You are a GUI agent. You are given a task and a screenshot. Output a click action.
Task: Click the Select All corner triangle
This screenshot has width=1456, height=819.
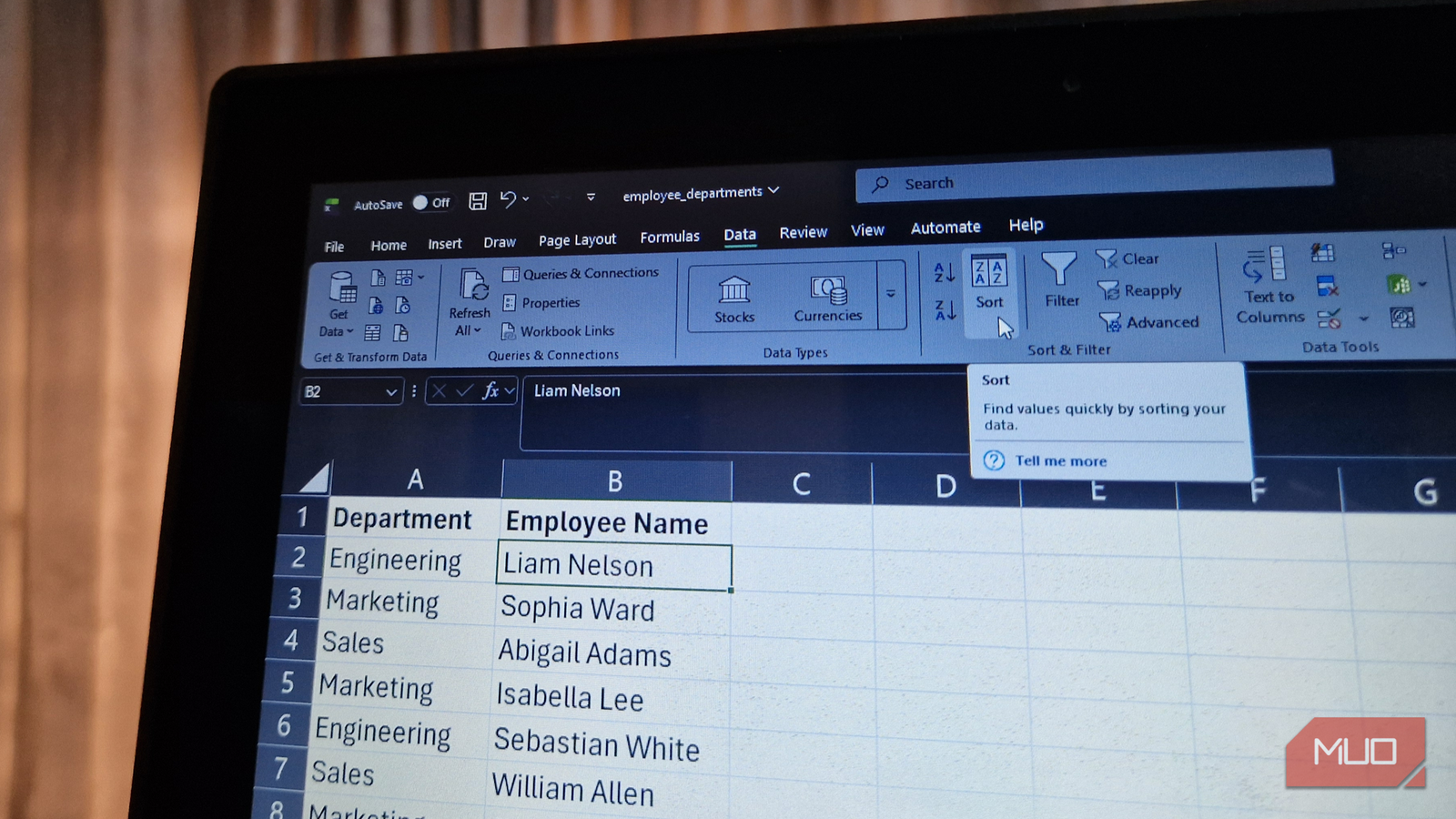316,477
